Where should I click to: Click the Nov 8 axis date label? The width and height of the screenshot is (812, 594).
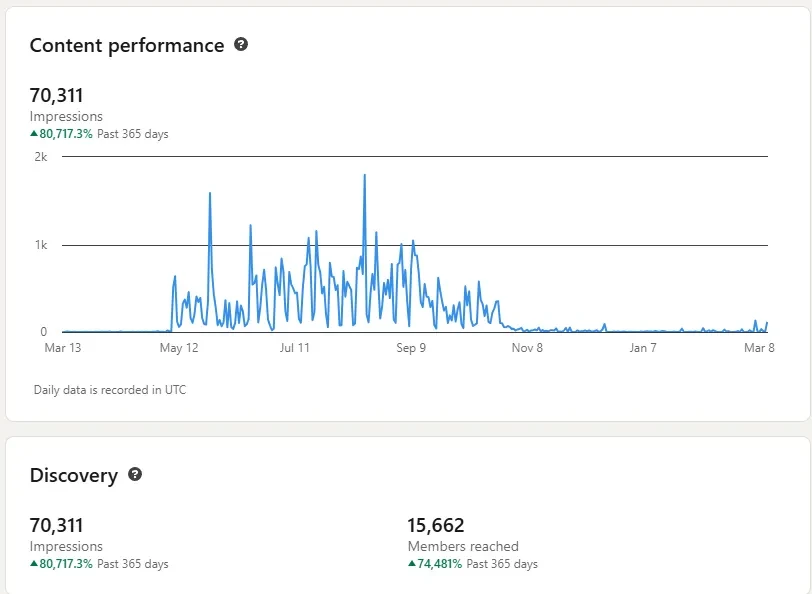tap(527, 348)
